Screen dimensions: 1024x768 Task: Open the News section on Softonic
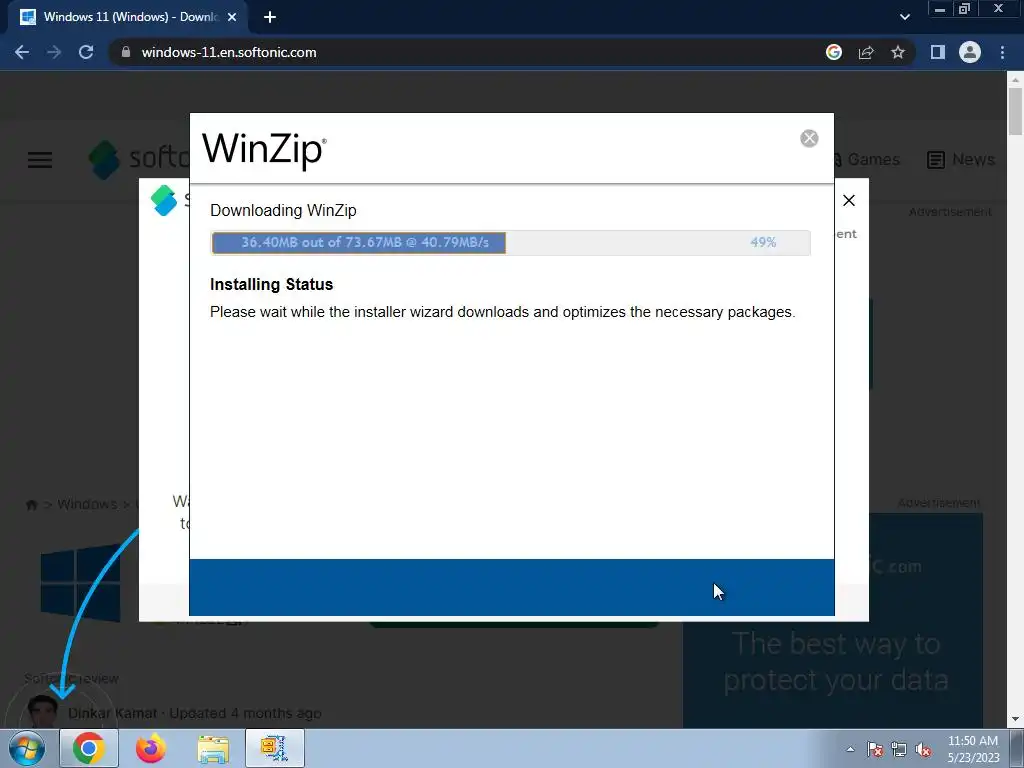coord(961,159)
